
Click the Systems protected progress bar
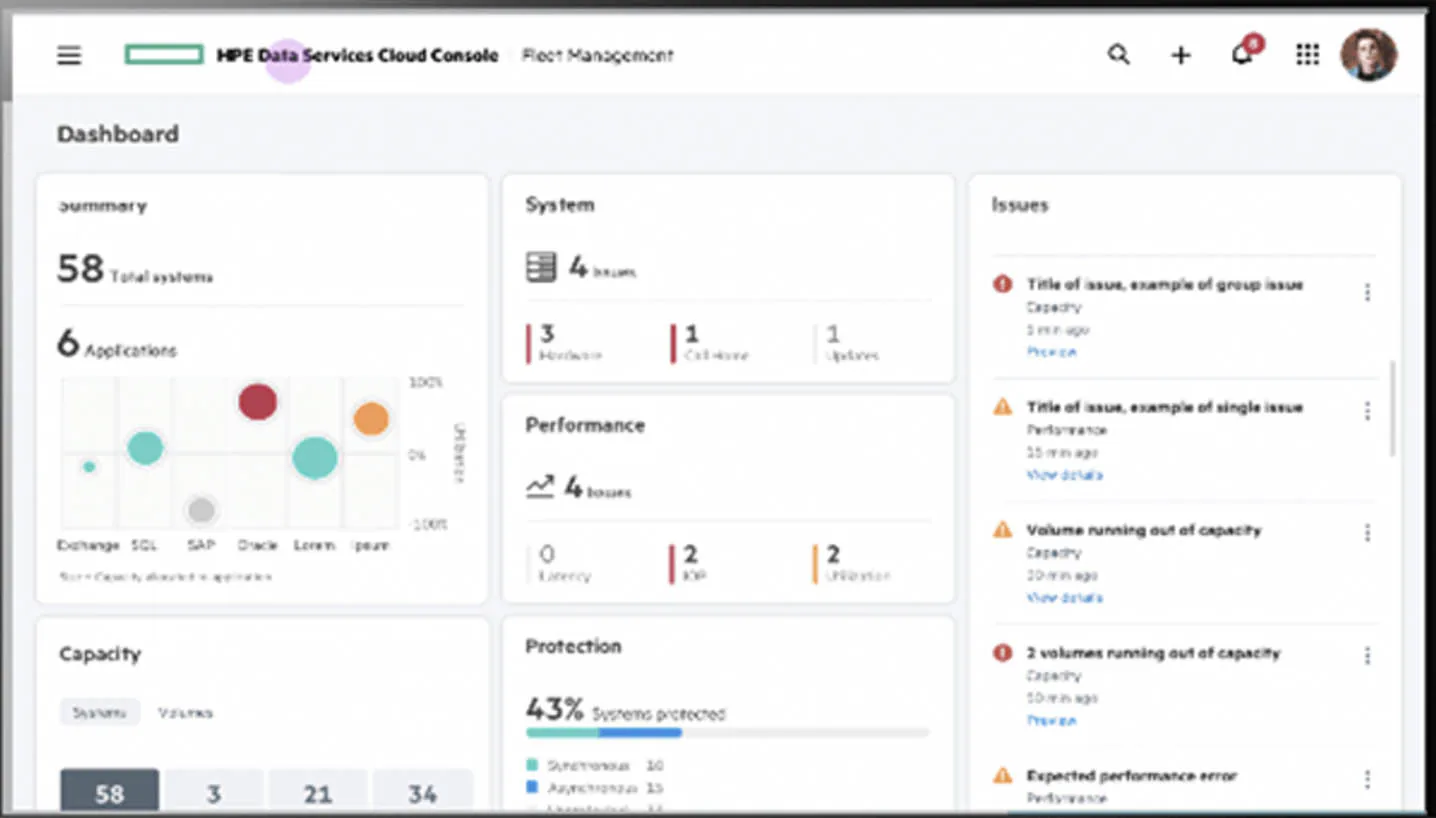coord(727,733)
